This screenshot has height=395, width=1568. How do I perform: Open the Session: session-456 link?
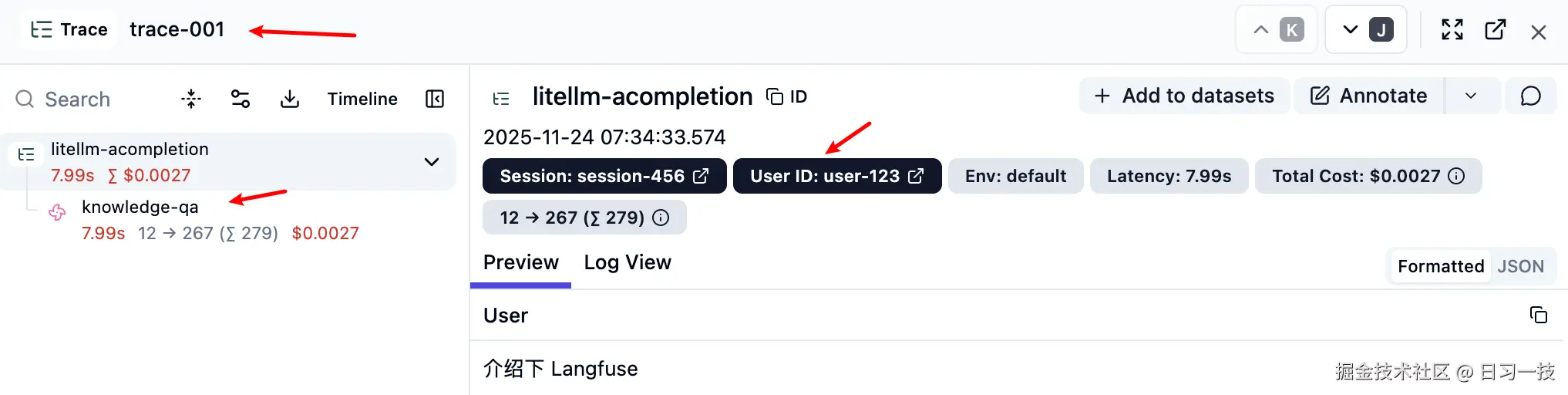point(604,176)
